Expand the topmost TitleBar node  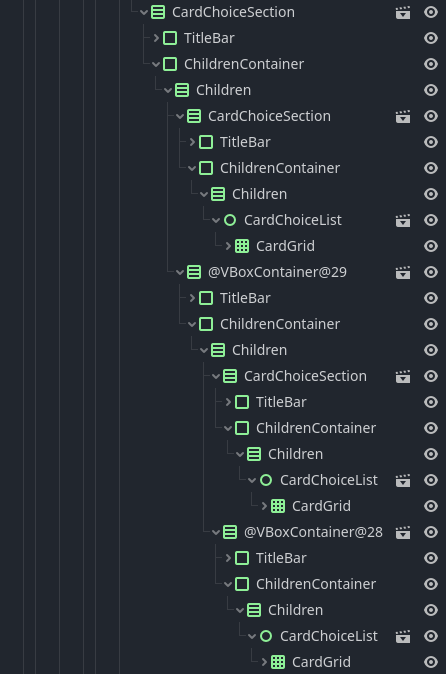(156, 38)
